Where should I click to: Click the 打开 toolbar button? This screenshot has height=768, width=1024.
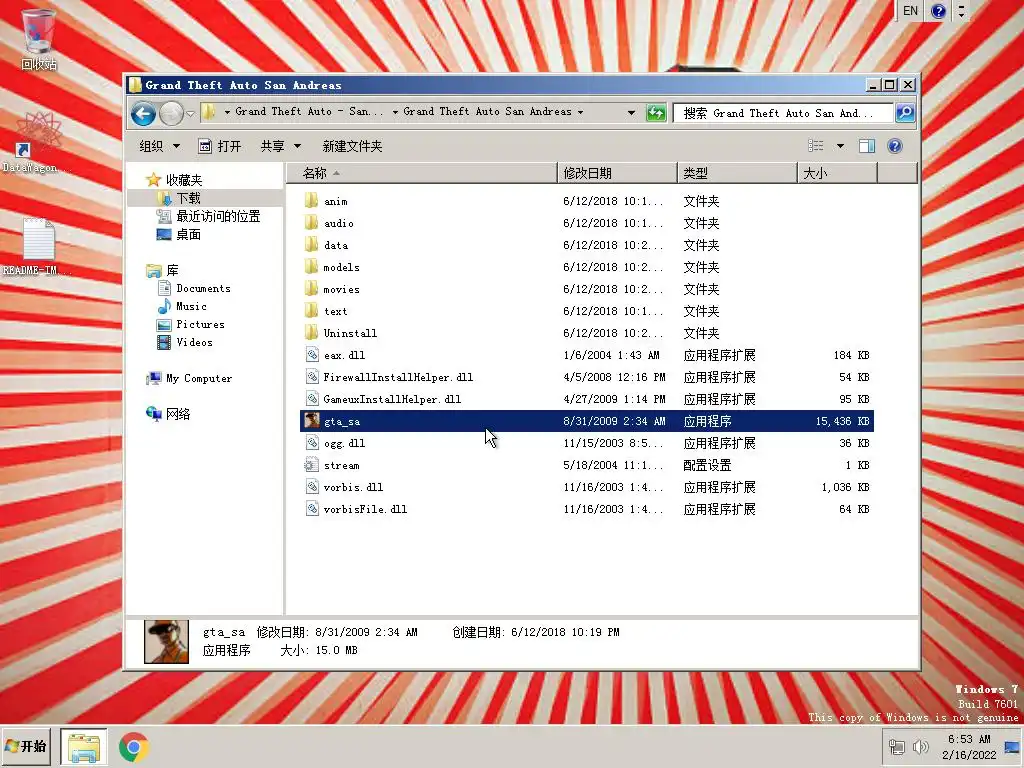pyautogui.click(x=220, y=146)
